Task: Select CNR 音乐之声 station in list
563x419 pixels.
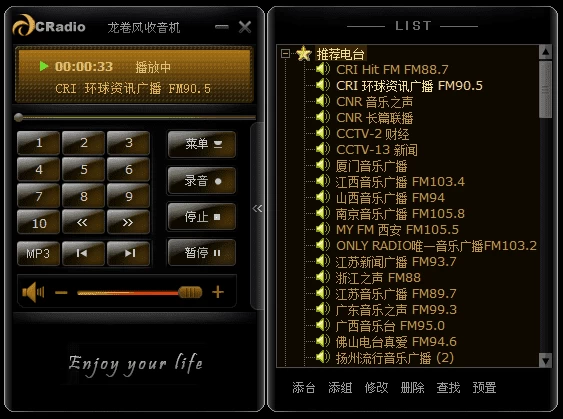Action: coord(374,102)
